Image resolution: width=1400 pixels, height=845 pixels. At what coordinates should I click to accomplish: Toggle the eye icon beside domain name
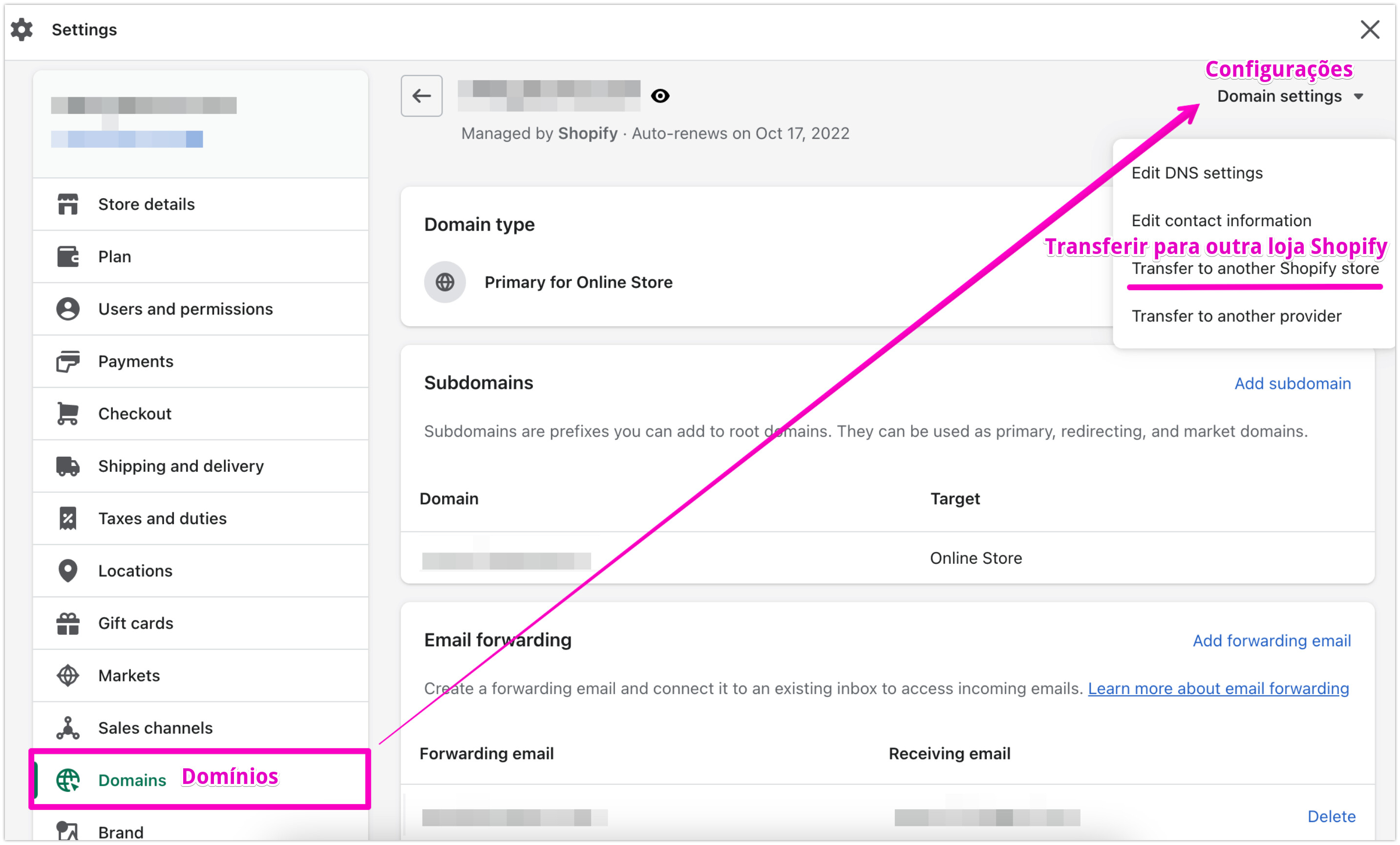pos(659,96)
